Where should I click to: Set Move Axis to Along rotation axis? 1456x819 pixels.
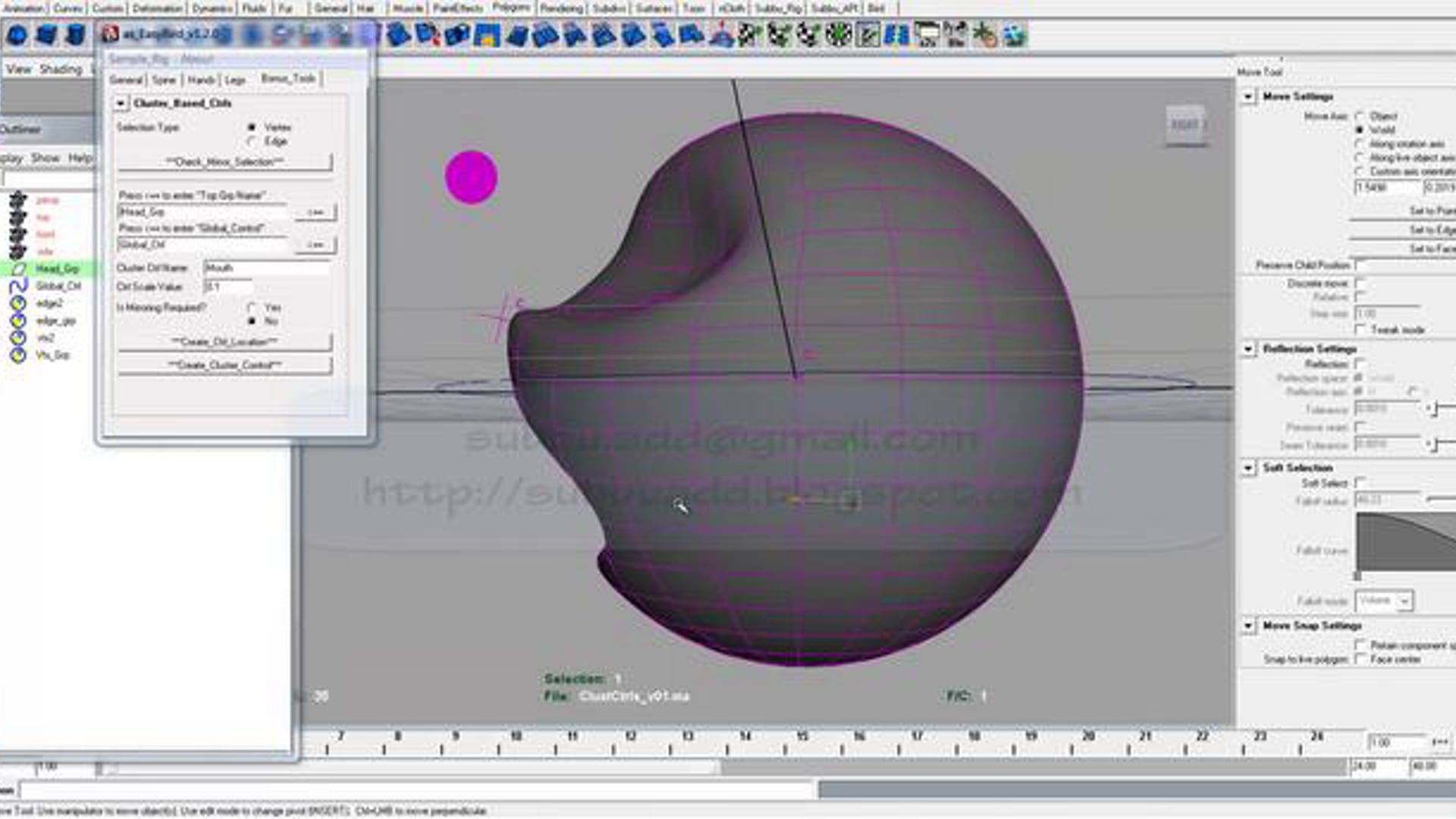[1360, 144]
